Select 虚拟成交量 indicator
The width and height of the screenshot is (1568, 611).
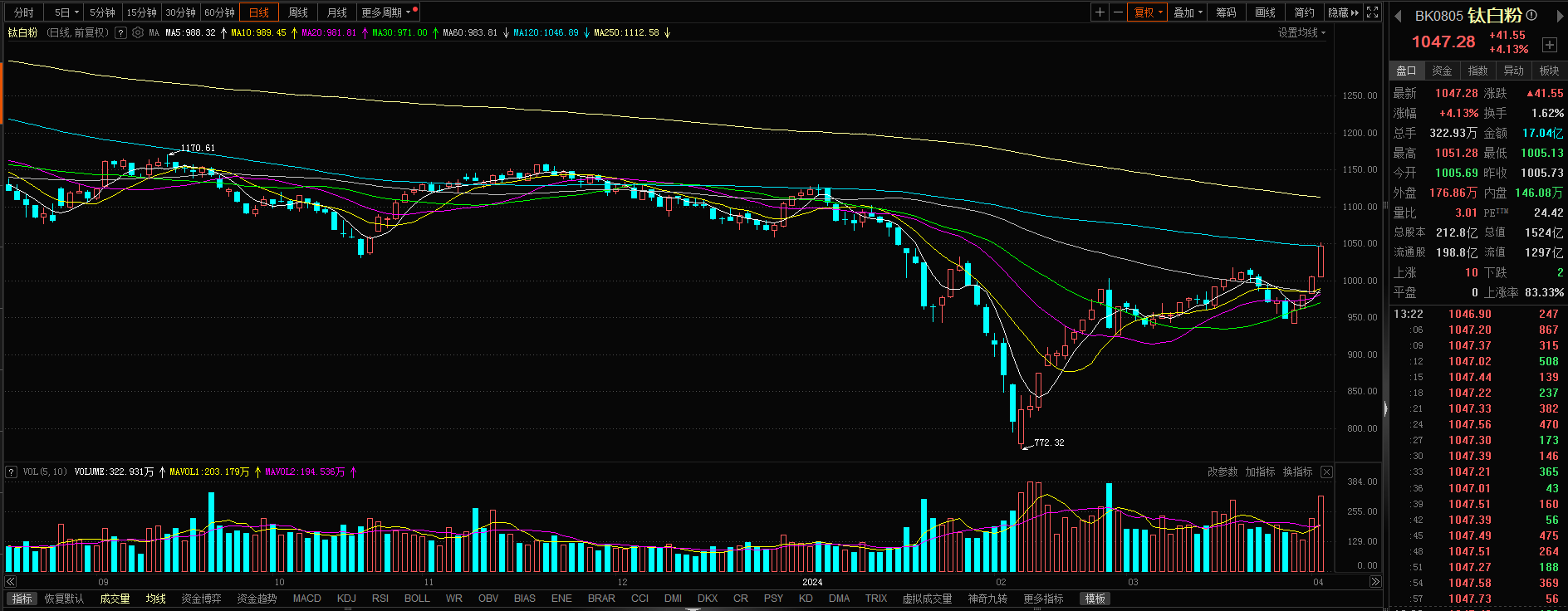tap(927, 599)
